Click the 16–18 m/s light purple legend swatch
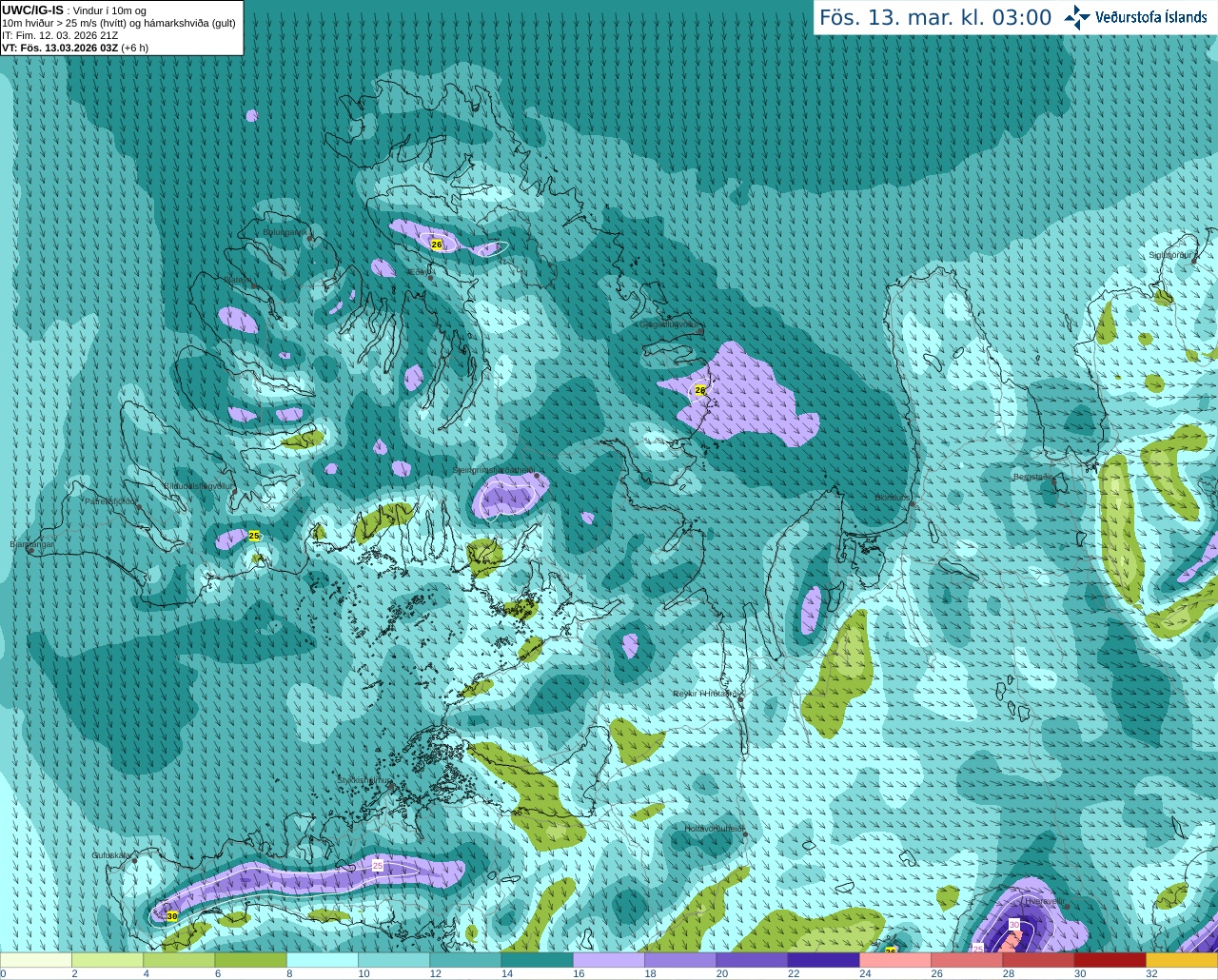Screen dimensions: 1218x980 [609, 960]
